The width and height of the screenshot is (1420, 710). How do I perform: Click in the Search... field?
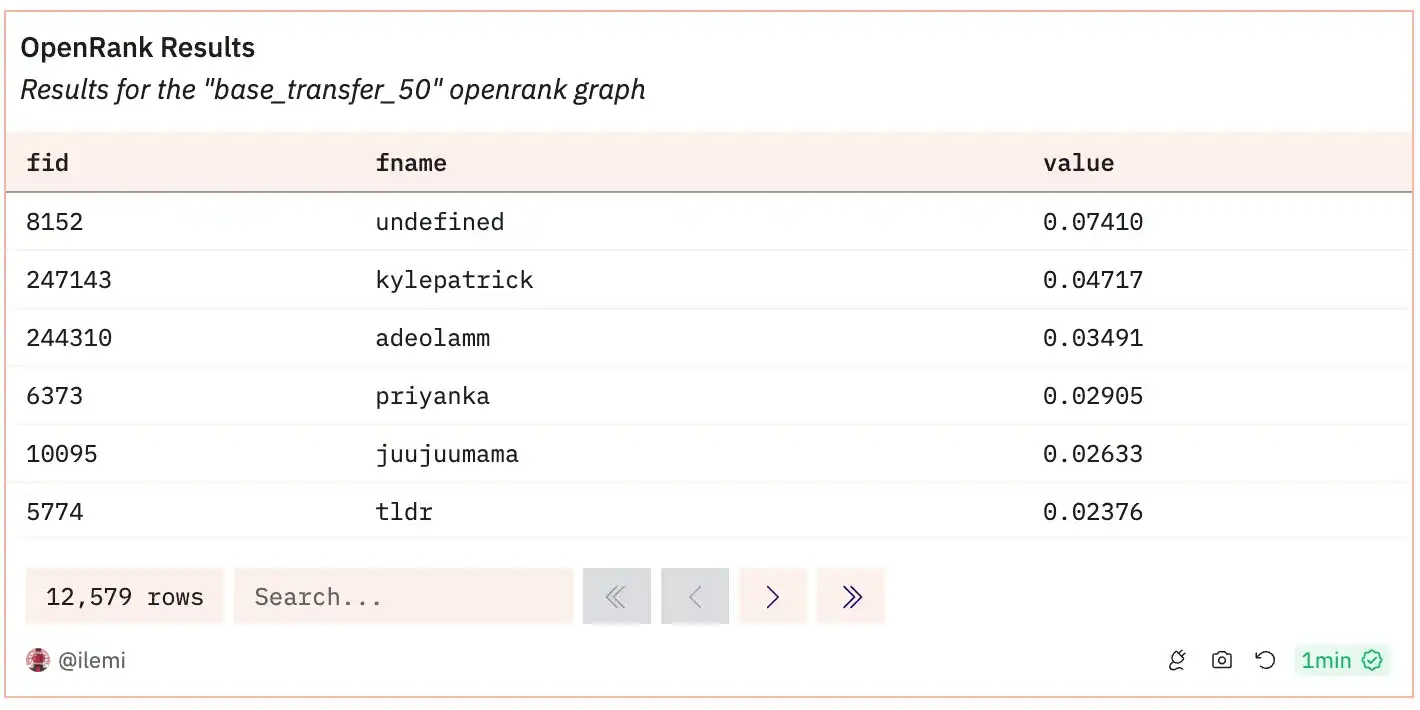click(403, 597)
